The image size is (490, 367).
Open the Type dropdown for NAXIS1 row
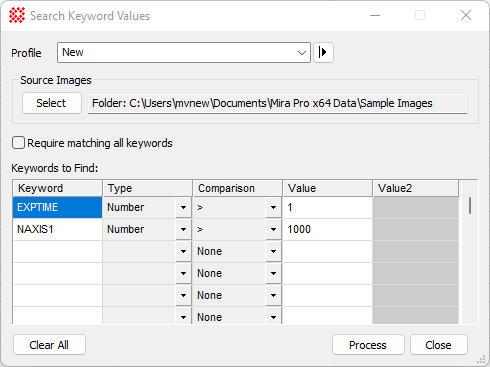point(183,229)
